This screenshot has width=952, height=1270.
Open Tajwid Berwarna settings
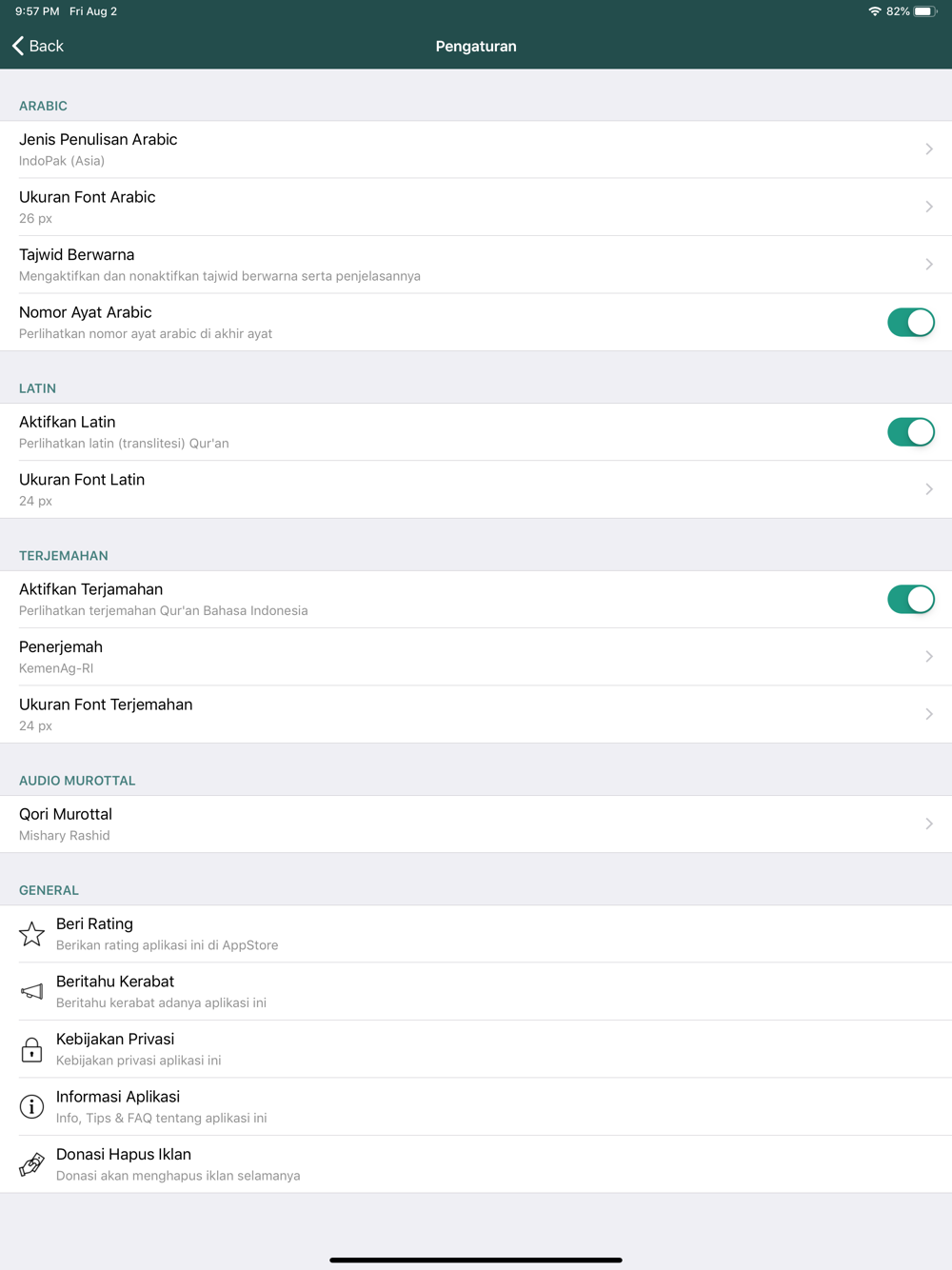tap(476, 265)
